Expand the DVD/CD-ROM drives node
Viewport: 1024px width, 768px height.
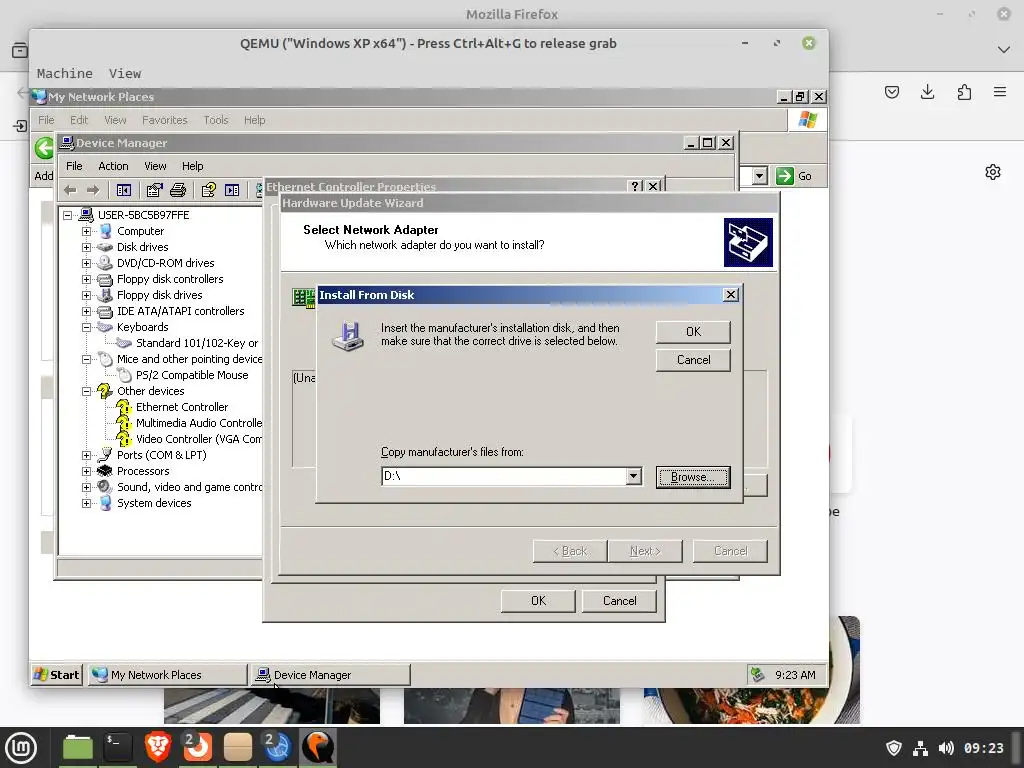point(86,263)
